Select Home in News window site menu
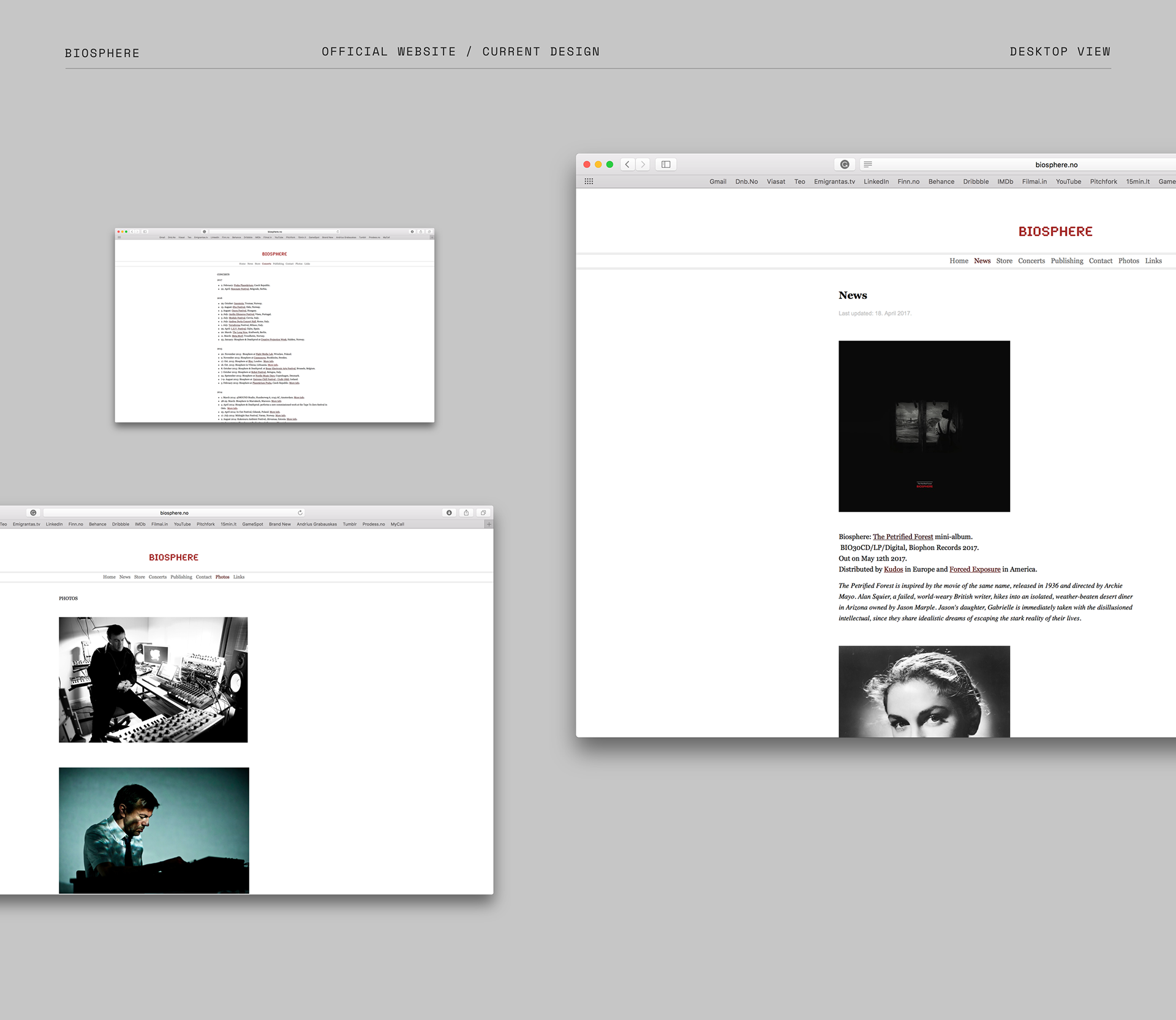 (x=959, y=261)
